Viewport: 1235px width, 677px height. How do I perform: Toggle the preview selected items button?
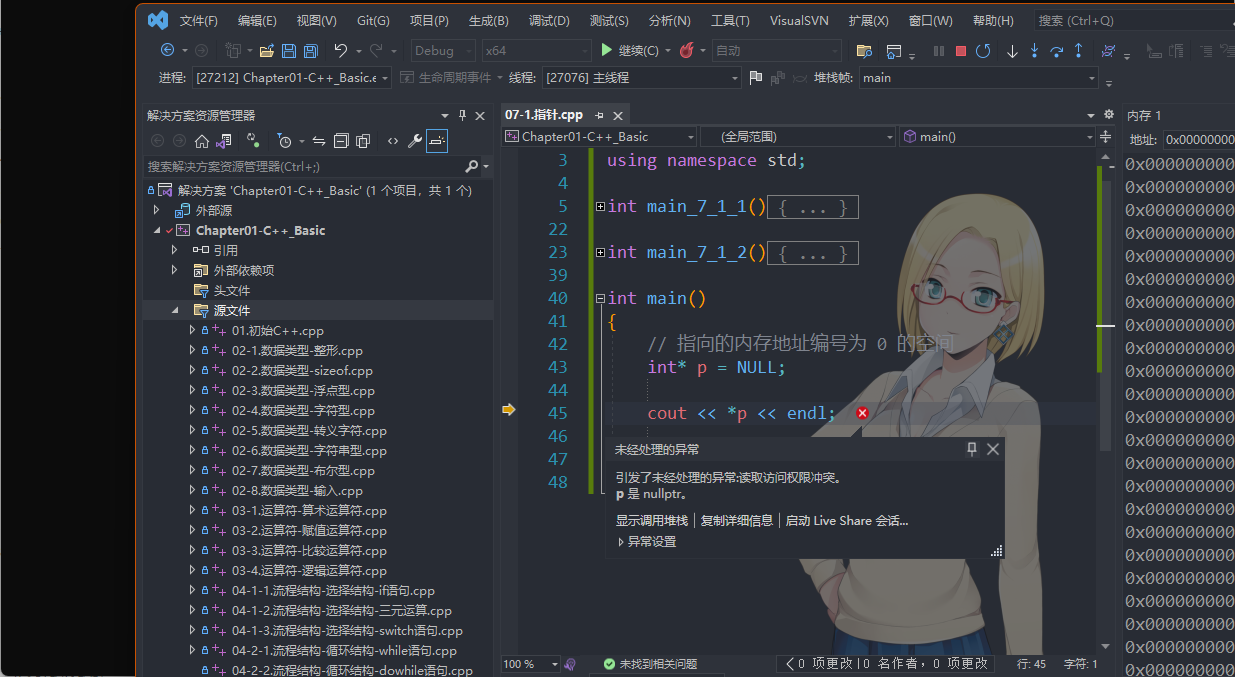click(x=437, y=141)
